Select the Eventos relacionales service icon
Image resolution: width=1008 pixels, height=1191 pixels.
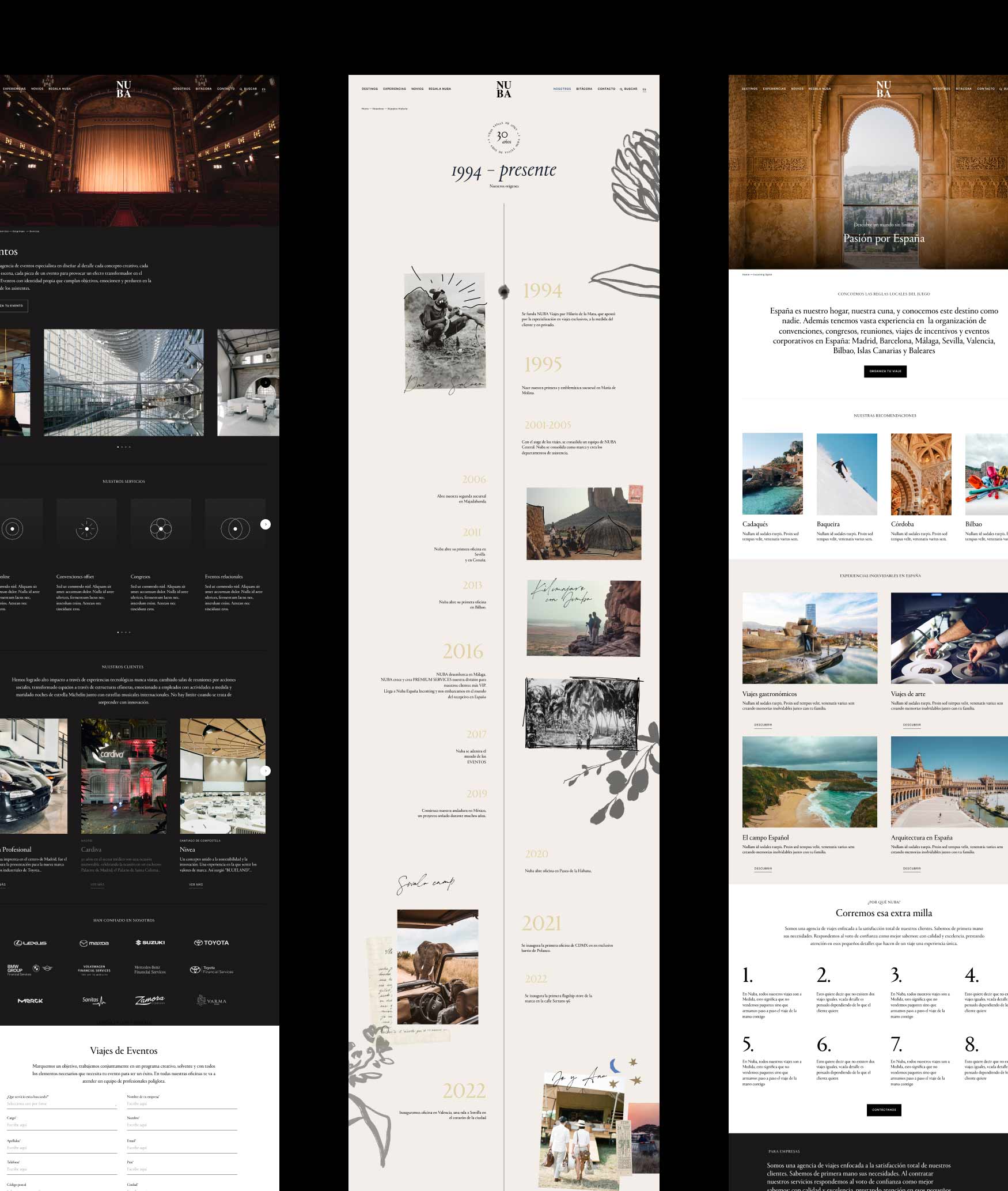235,528
